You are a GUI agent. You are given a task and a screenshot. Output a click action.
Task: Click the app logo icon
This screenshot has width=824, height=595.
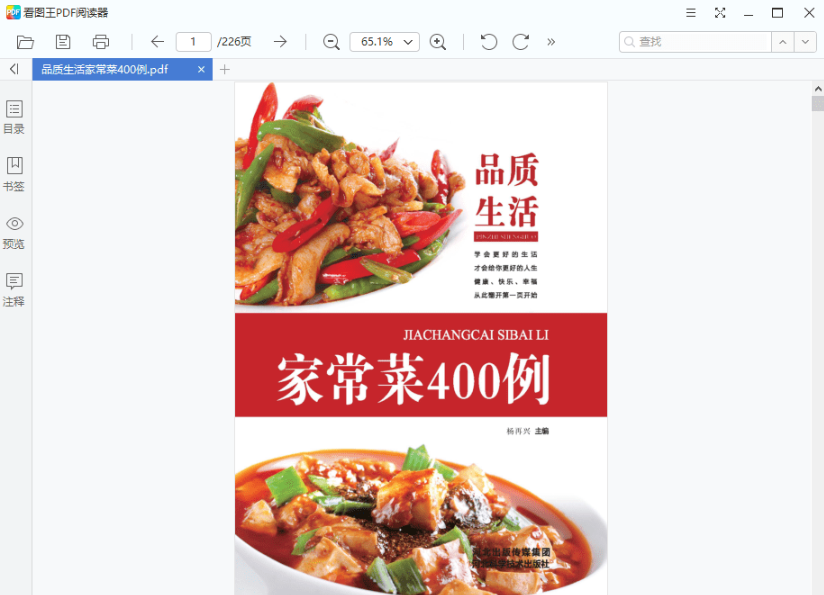(x=13, y=12)
